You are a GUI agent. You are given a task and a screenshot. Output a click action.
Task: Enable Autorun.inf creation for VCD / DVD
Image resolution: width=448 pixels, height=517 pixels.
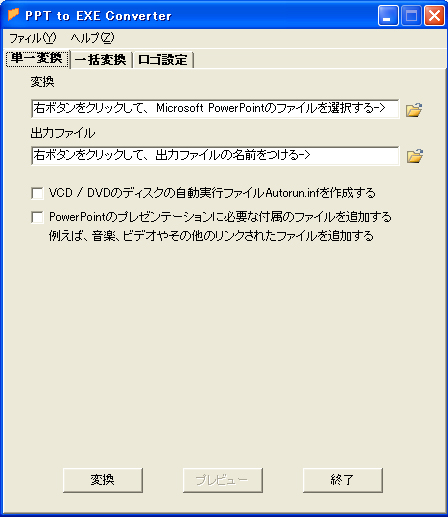click(x=37, y=193)
